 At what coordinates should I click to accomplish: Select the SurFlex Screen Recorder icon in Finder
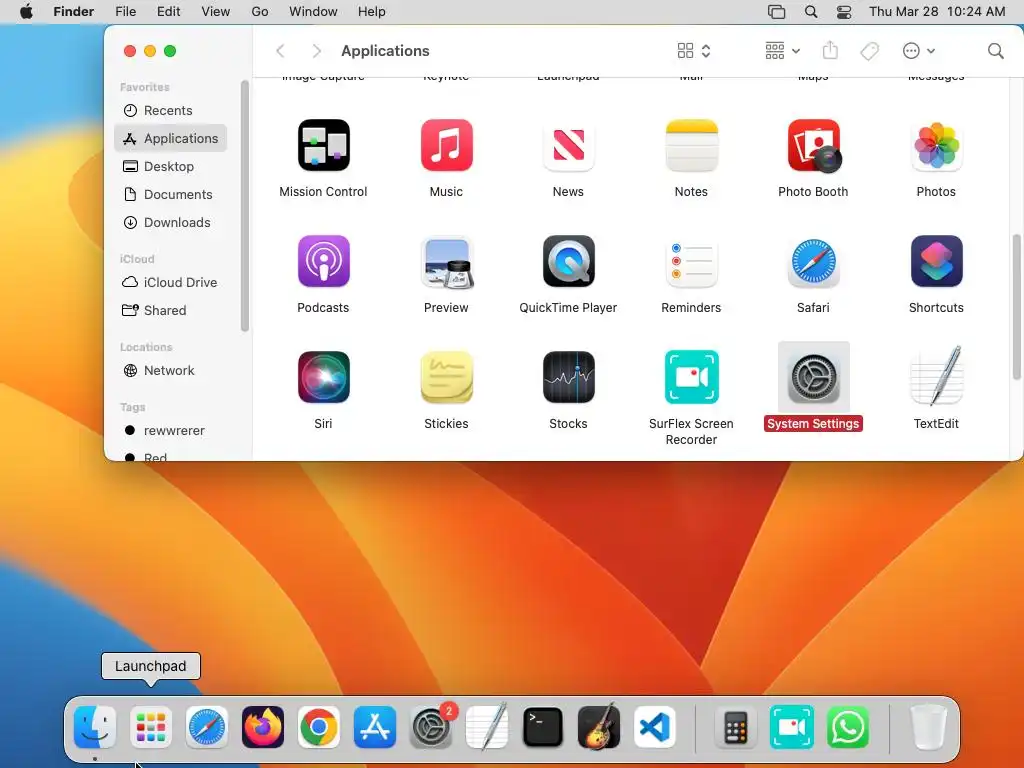point(691,377)
